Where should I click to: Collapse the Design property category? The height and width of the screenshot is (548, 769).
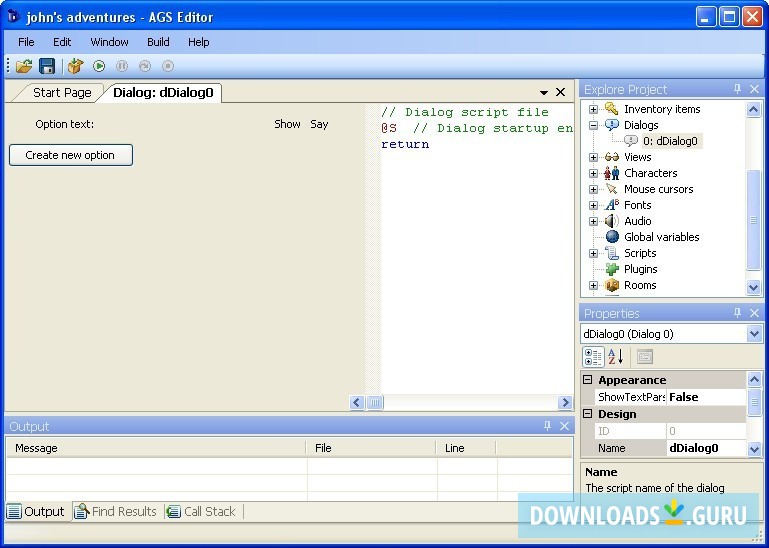pos(588,414)
